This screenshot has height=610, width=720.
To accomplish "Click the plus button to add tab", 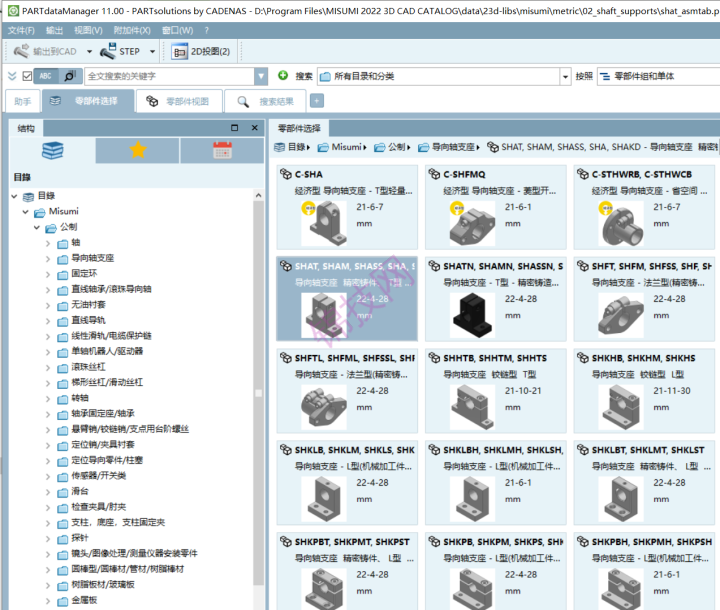I will (317, 101).
